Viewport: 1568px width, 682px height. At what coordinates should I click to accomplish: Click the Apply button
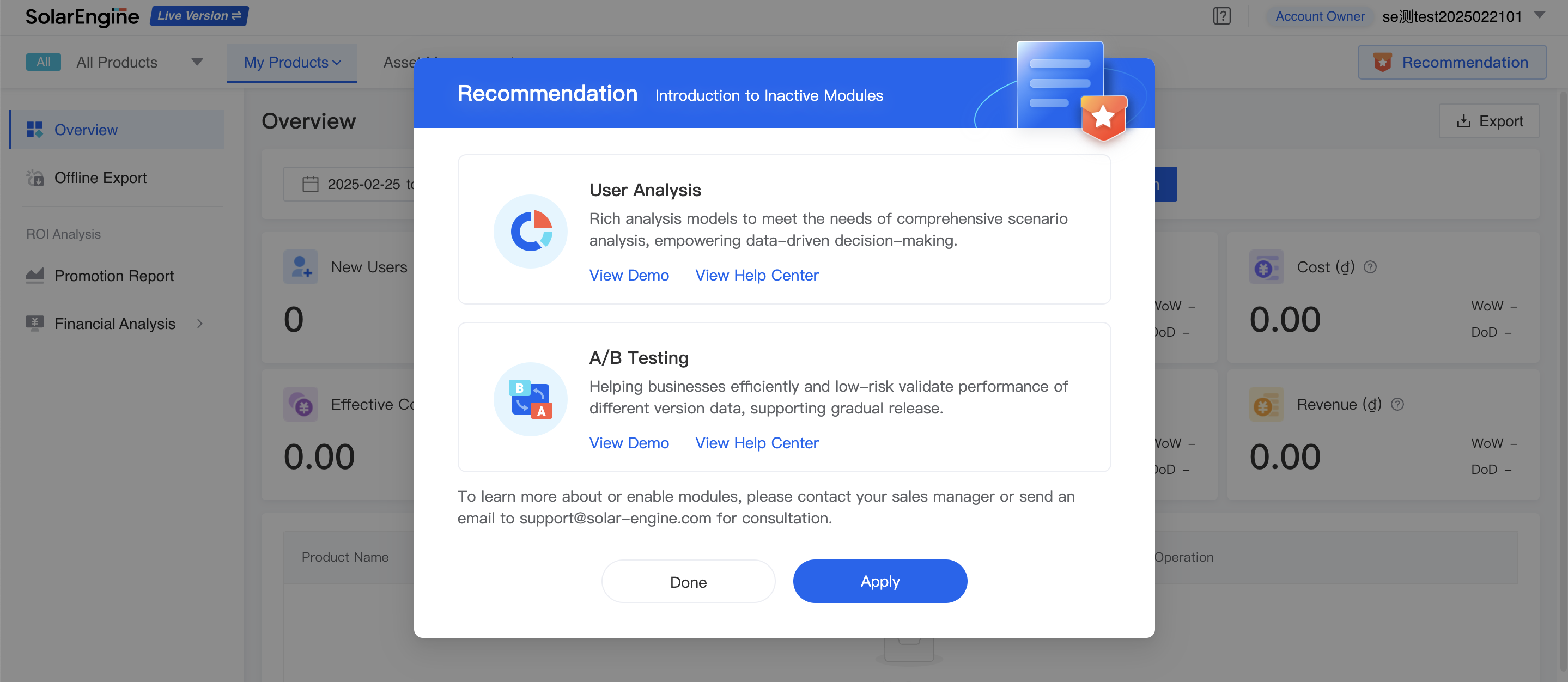[x=879, y=581]
